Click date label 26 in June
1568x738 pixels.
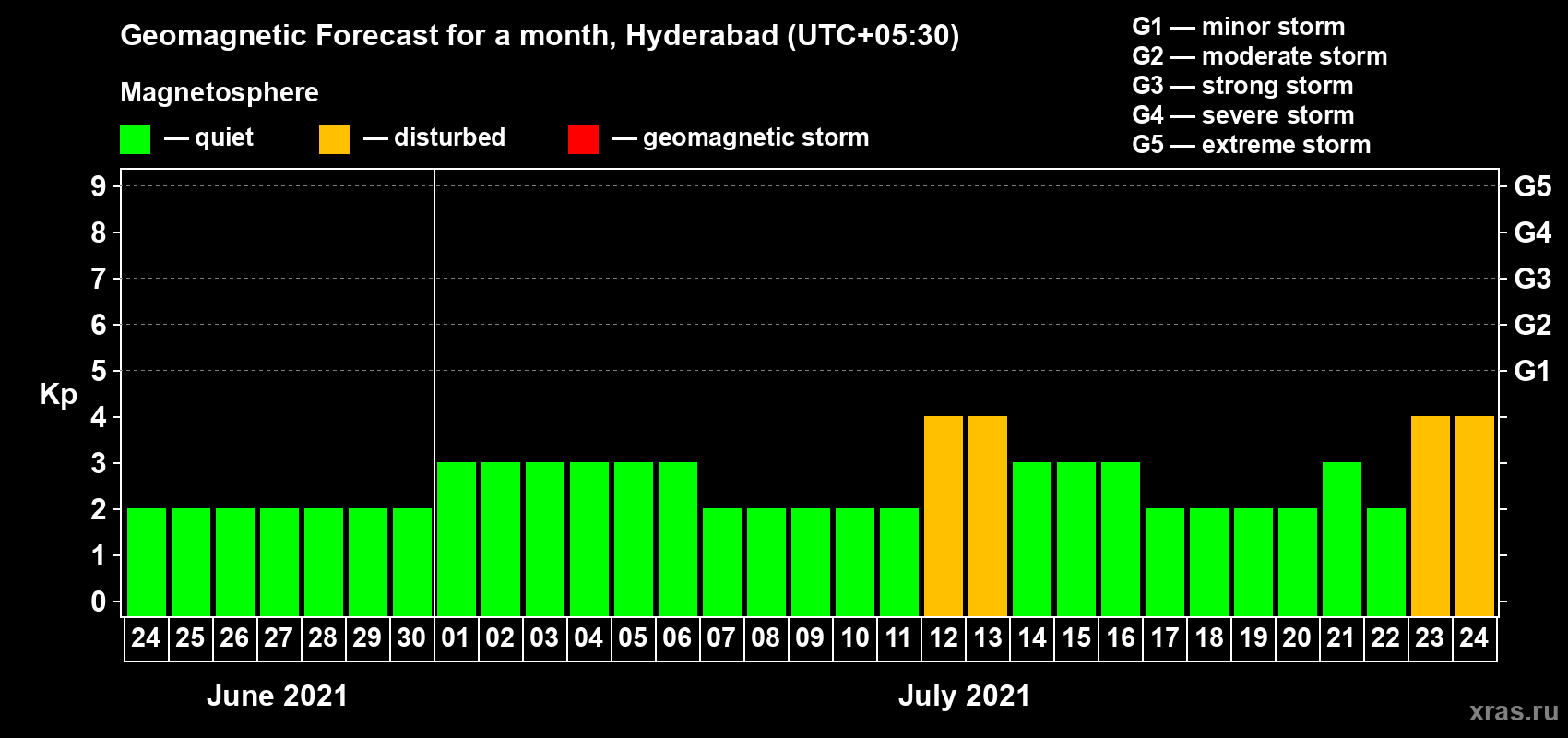coord(234,638)
